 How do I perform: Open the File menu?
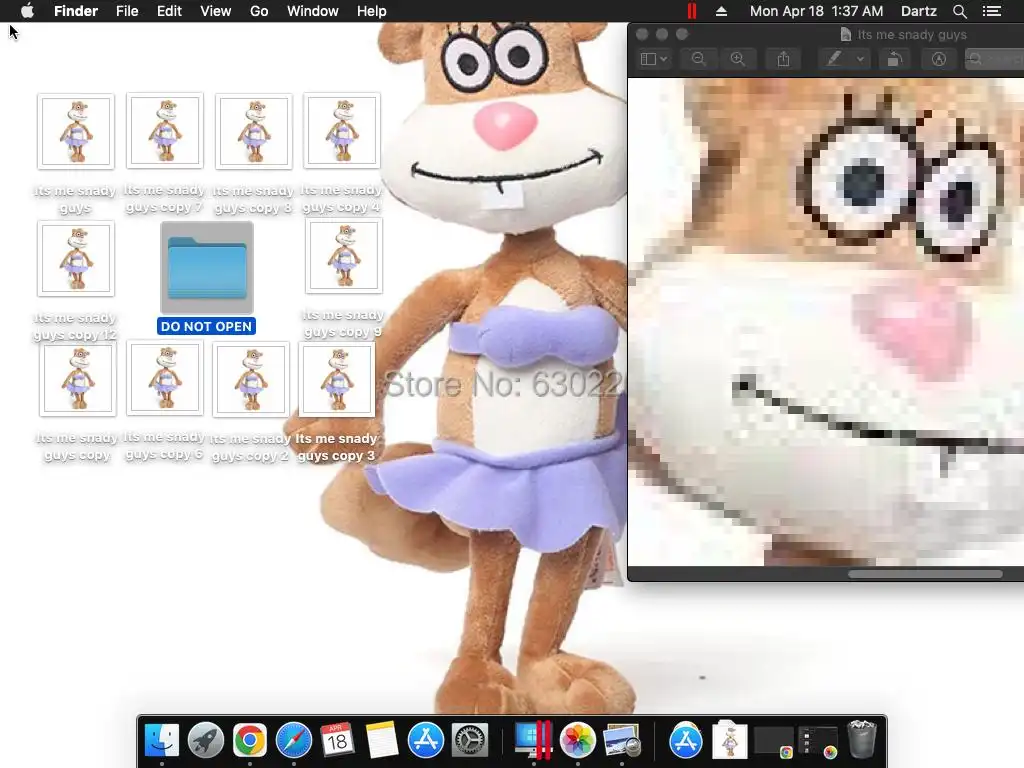point(127,11)
